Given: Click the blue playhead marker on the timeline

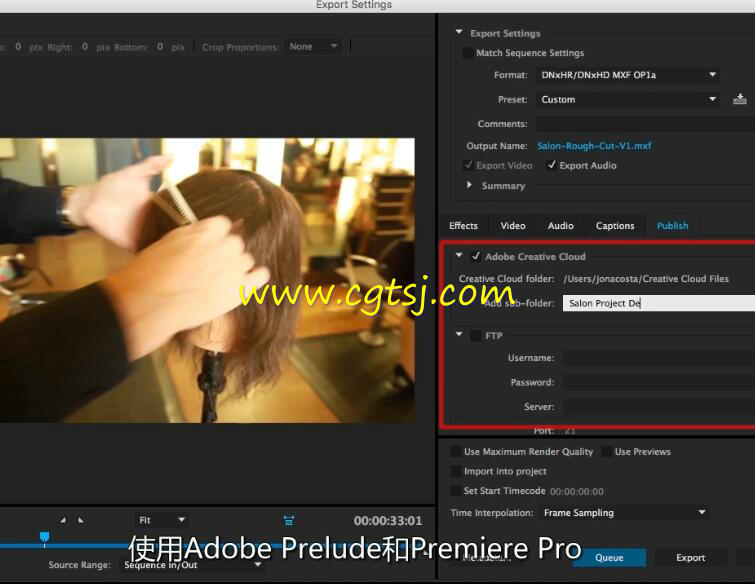Looking at the screenshot, I should pyautogui.click(x=44, y=538).
